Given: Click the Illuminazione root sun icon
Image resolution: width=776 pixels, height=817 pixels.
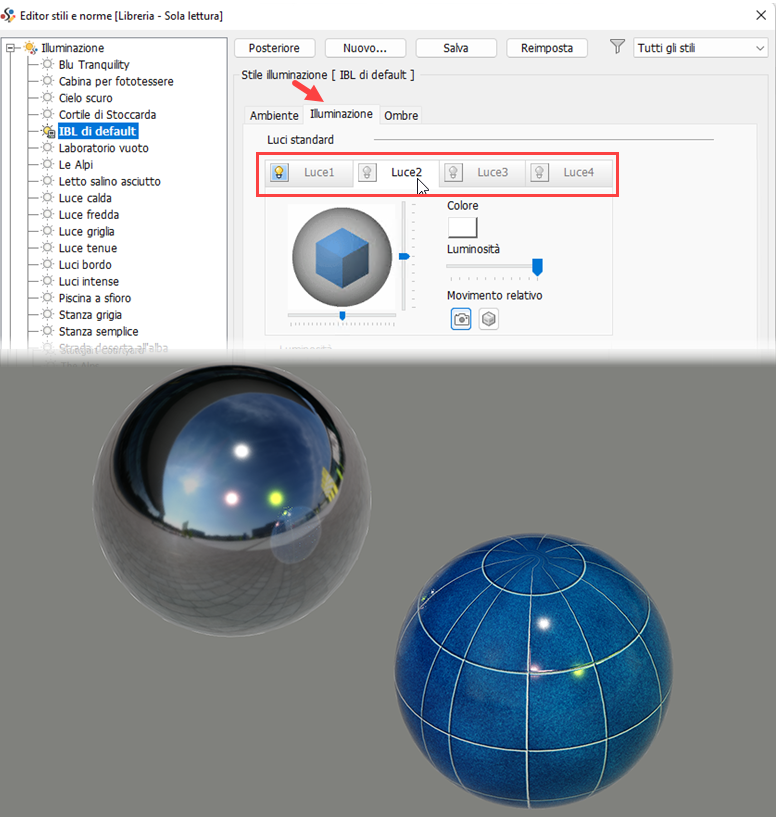Looking at the screenshot, I should [31, 48].
